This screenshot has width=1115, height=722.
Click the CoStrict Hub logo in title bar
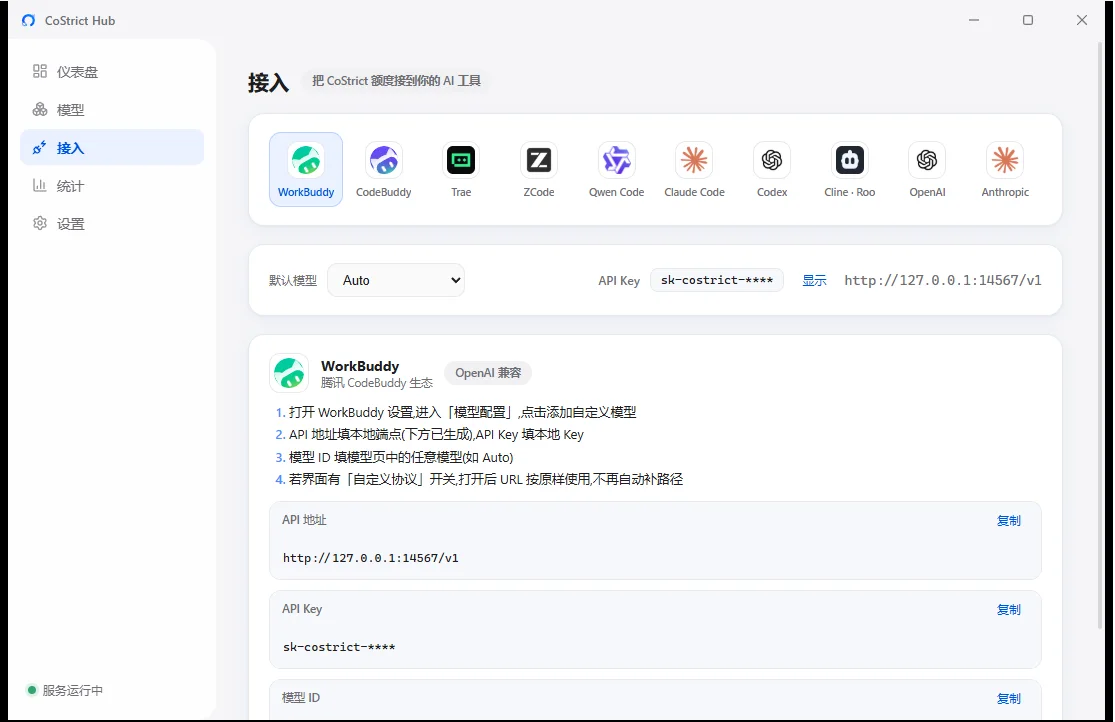tap(28, 21)
